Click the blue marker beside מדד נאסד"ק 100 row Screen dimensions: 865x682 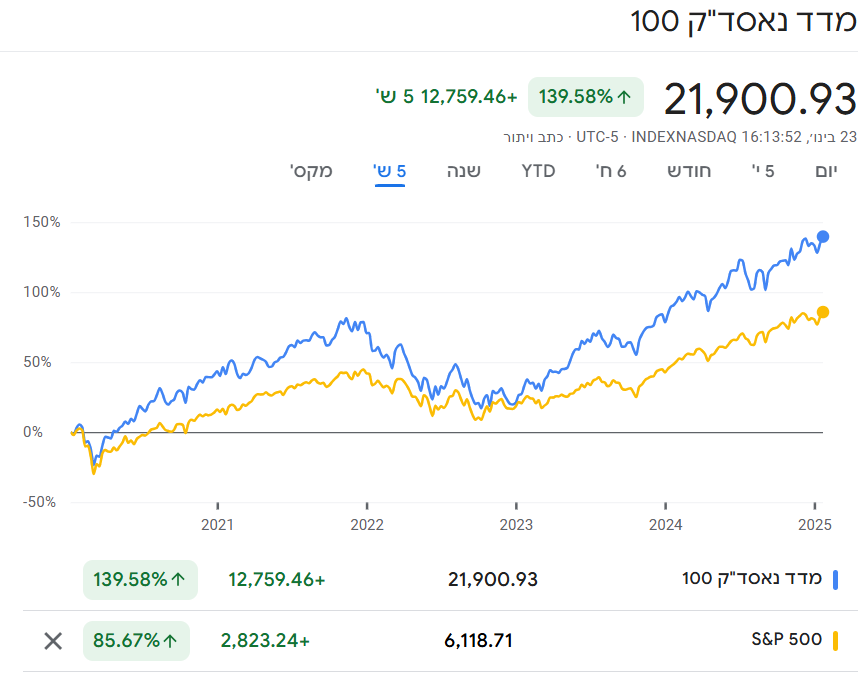click(835, 579)
